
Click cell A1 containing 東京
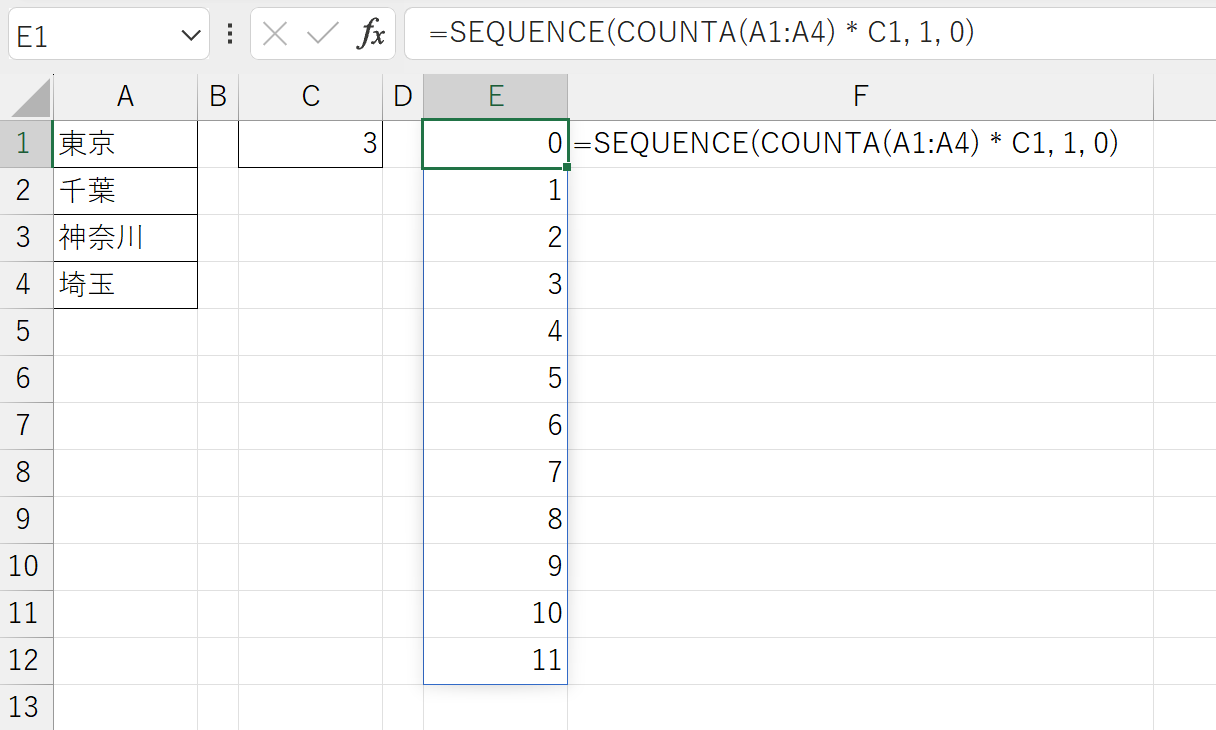pyautogui.click(x=125, y=144)
